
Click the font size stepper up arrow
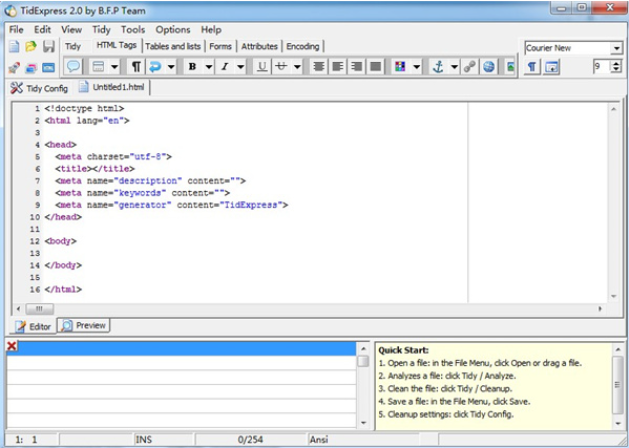point(616,63)
